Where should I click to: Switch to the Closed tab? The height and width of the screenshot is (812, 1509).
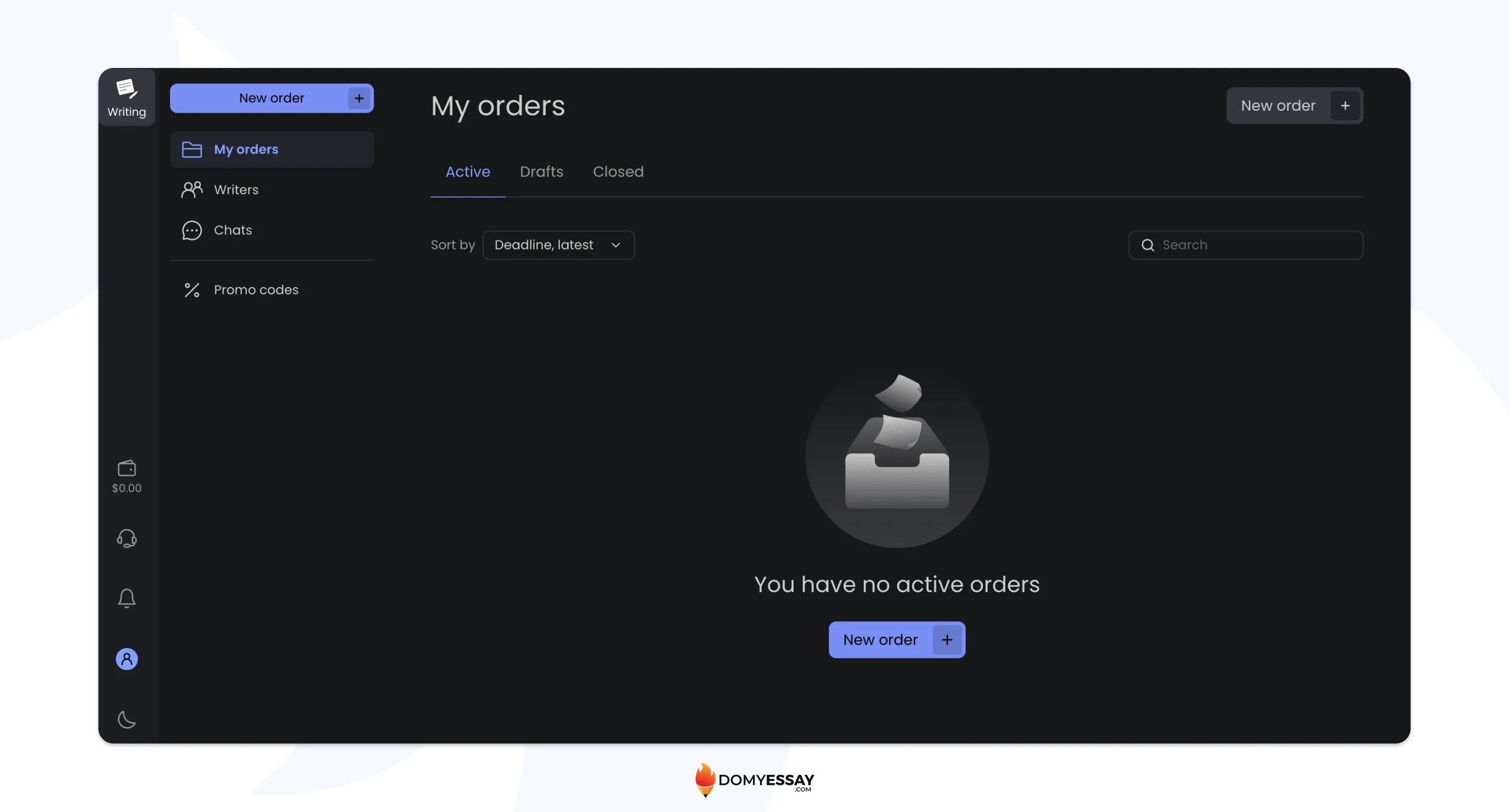[x=618, y=172]
